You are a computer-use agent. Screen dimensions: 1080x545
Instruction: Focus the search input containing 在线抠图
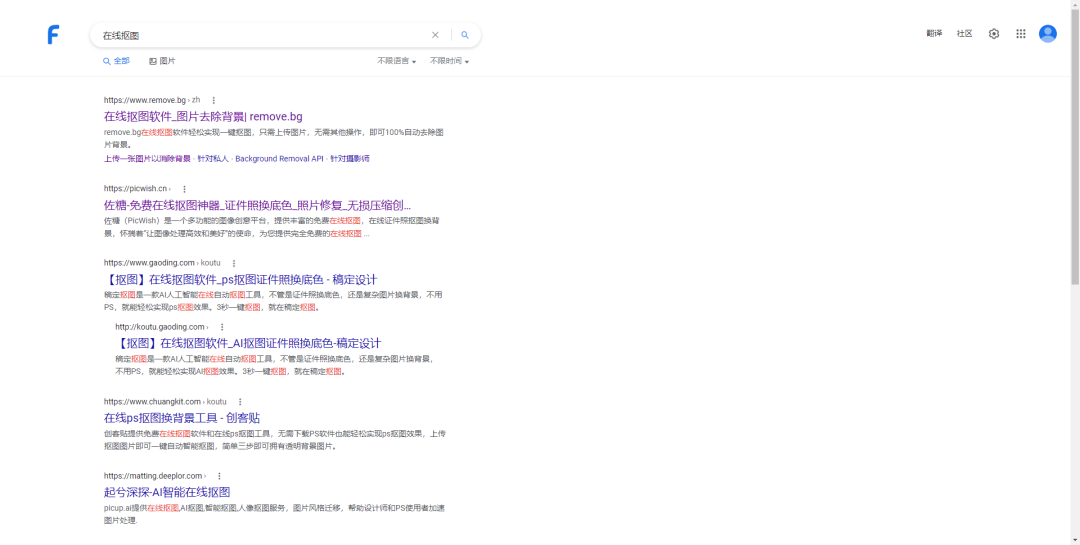click(262, 35)
